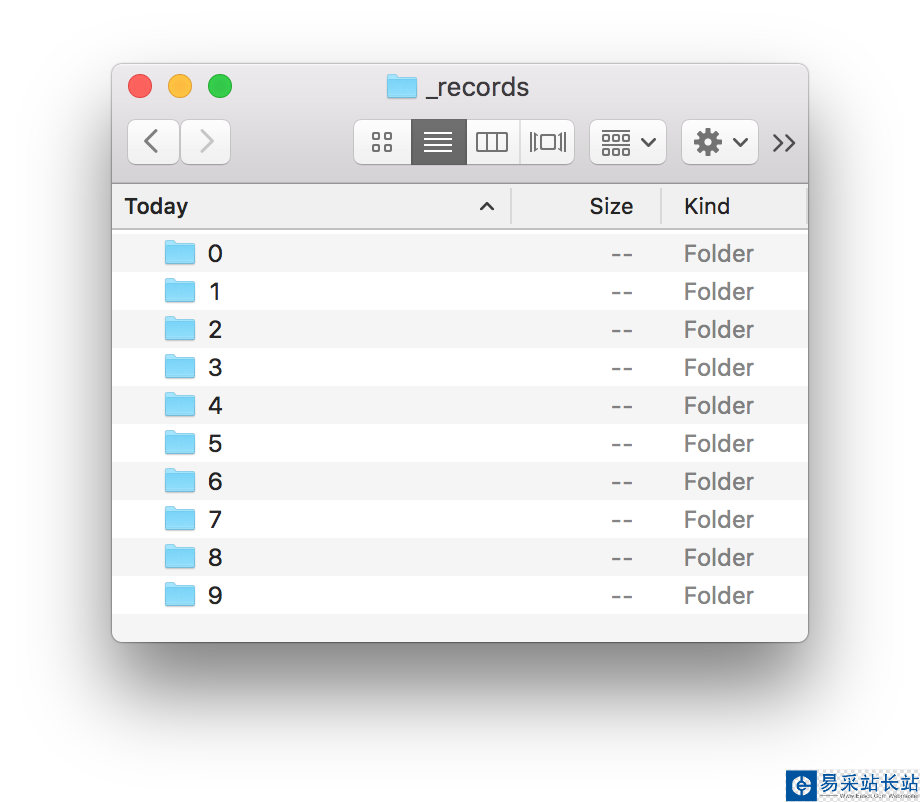
Task: Select folder icon of row 1
Action: click(x=180, y=291)
